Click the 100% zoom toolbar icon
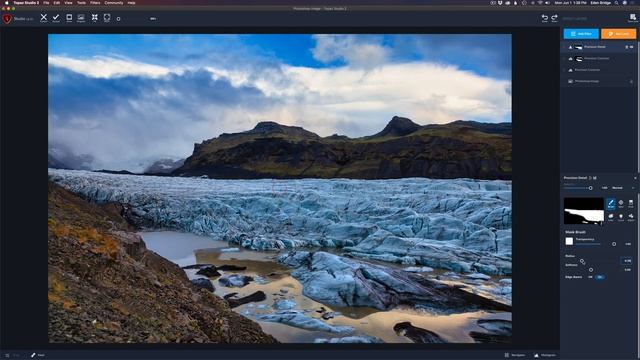Viewport: 640px width, 360px height. tap(107, 18)
